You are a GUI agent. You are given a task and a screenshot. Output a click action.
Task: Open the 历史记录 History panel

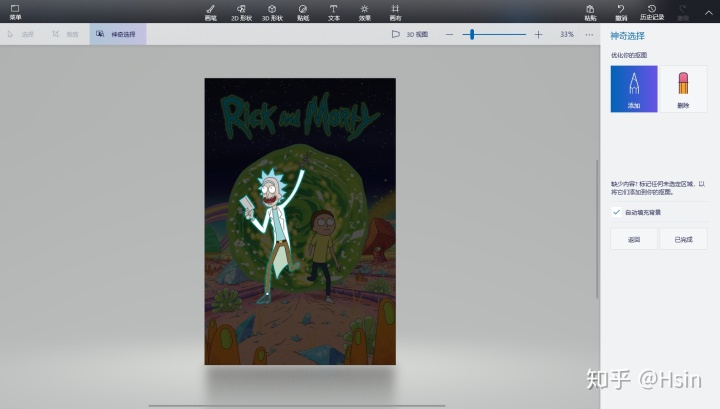point(652,12)
